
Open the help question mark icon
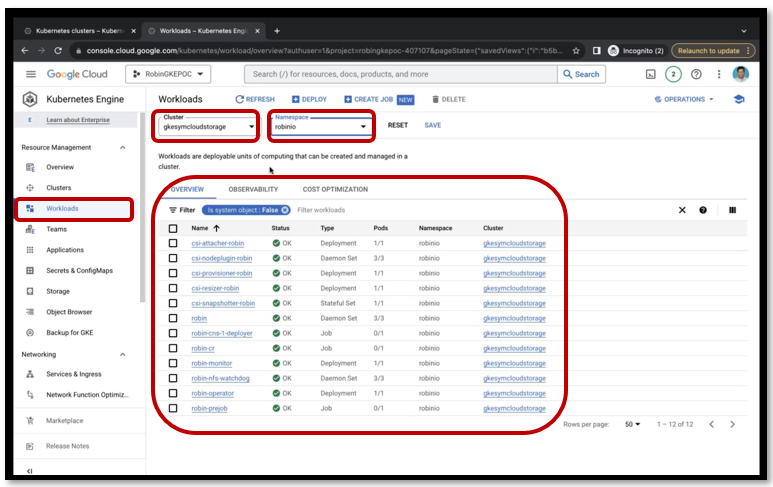click(x=696, y=74)
